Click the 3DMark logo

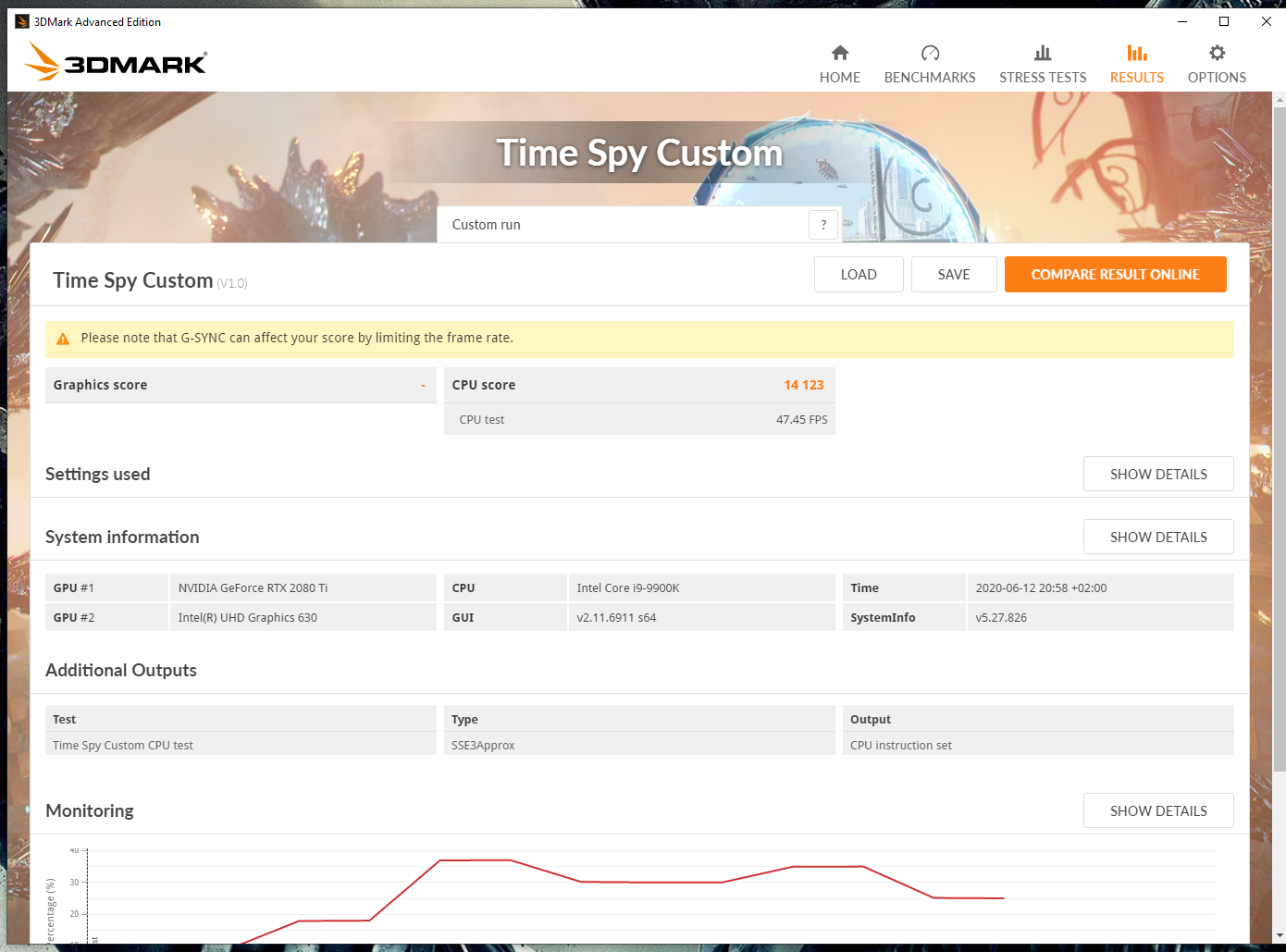(116, 61)
